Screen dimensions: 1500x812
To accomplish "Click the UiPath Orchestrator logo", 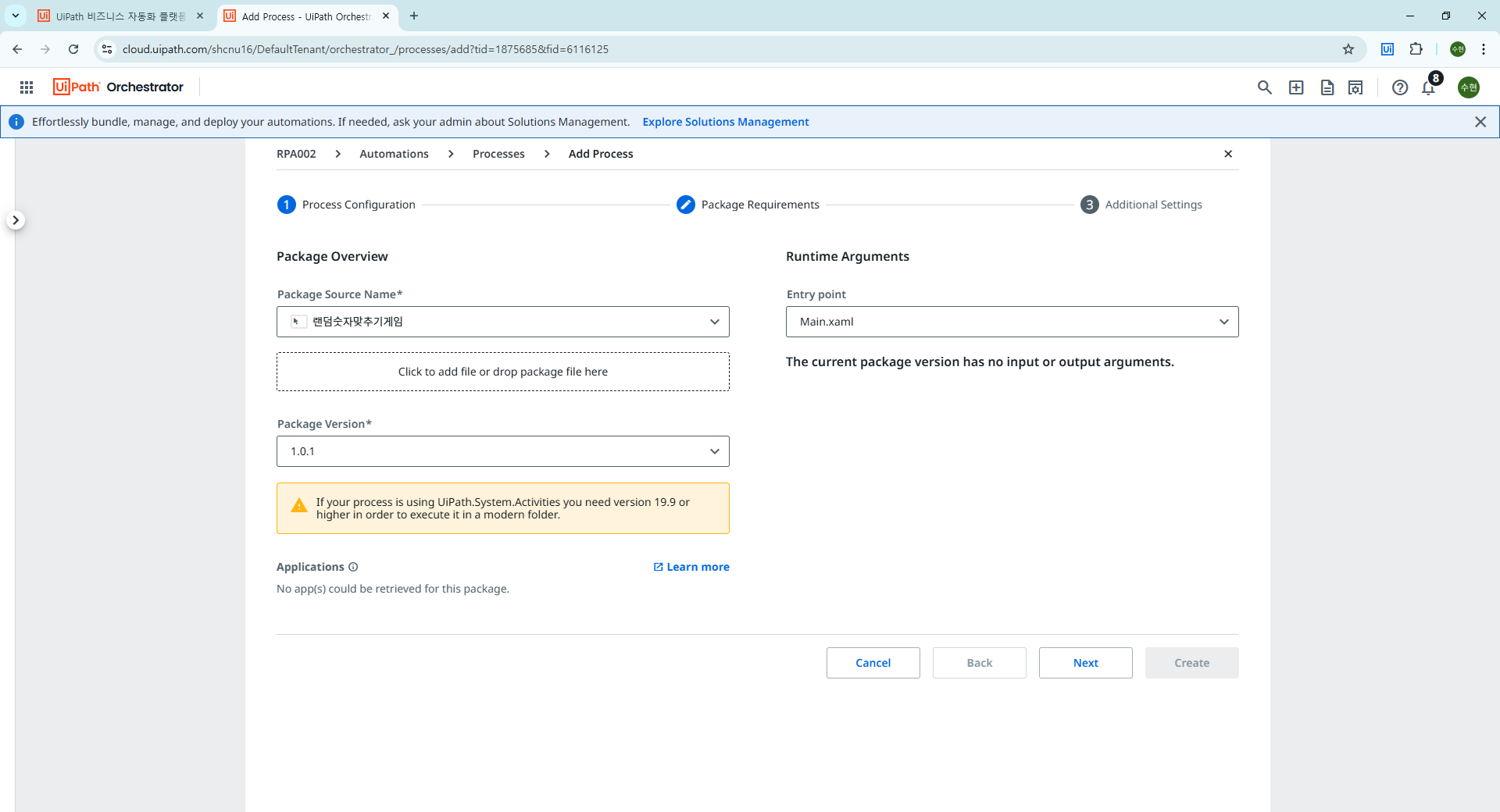I will point(118,87).
